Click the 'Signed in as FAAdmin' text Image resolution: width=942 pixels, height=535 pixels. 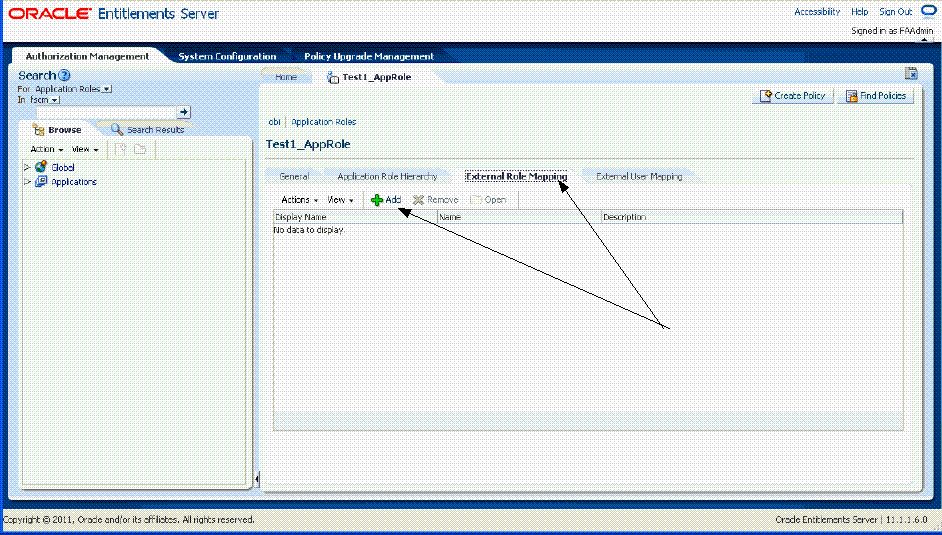(892, 31)
